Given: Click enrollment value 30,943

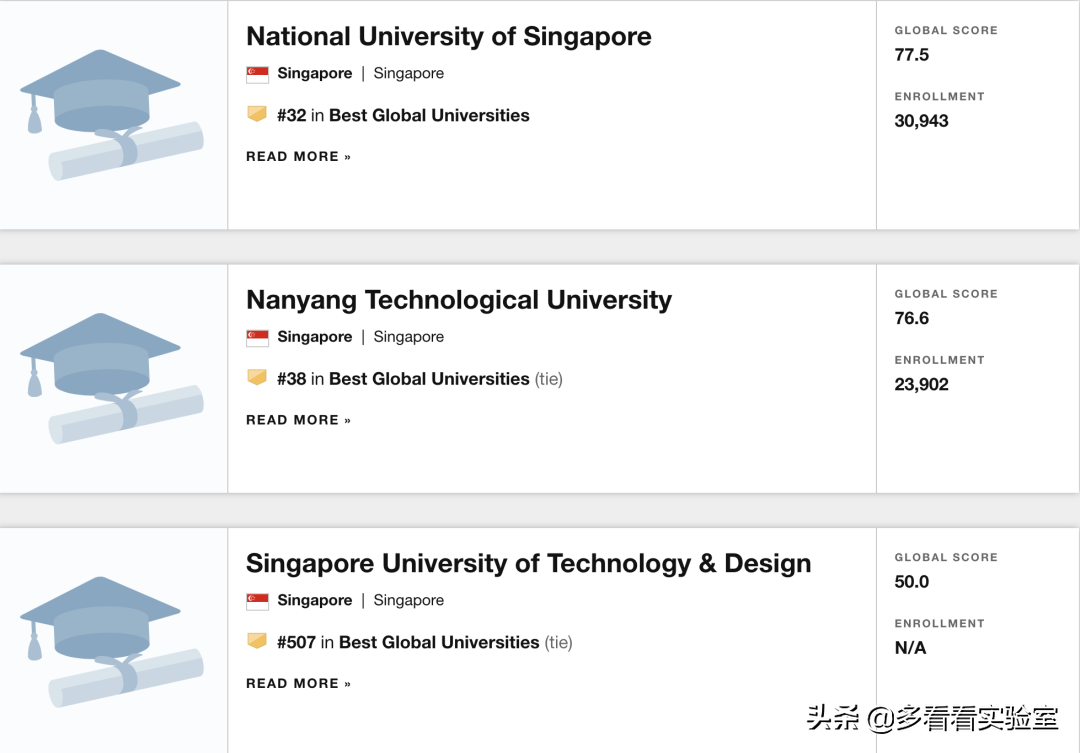Looking at the screenshot, I should click(x=921, y=121).
